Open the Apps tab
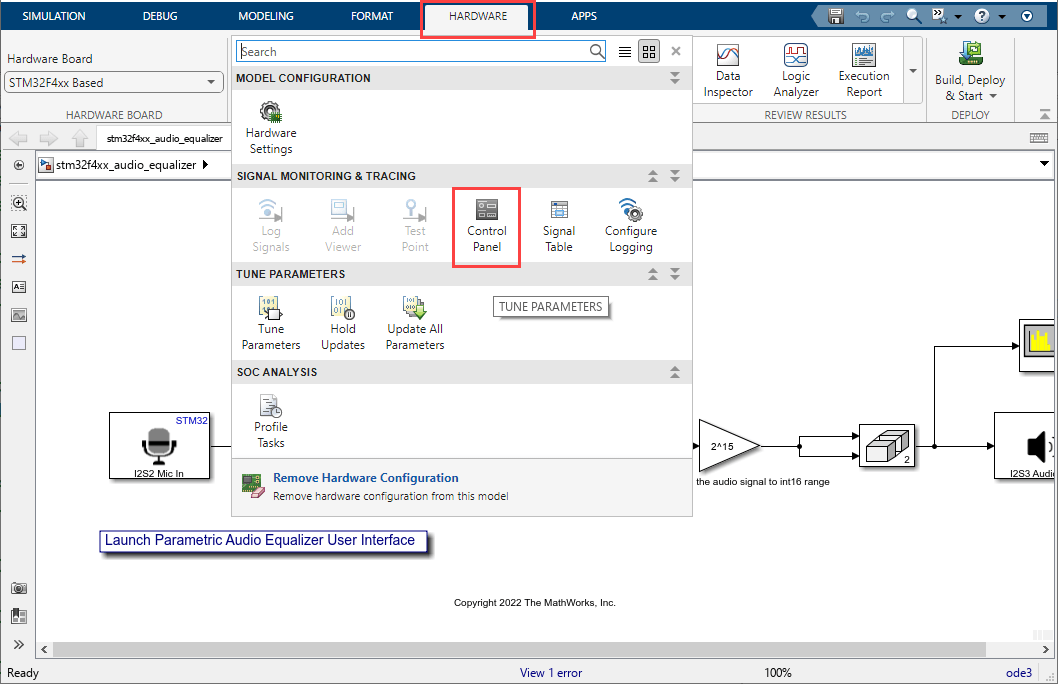 click(x=584, y=17)
